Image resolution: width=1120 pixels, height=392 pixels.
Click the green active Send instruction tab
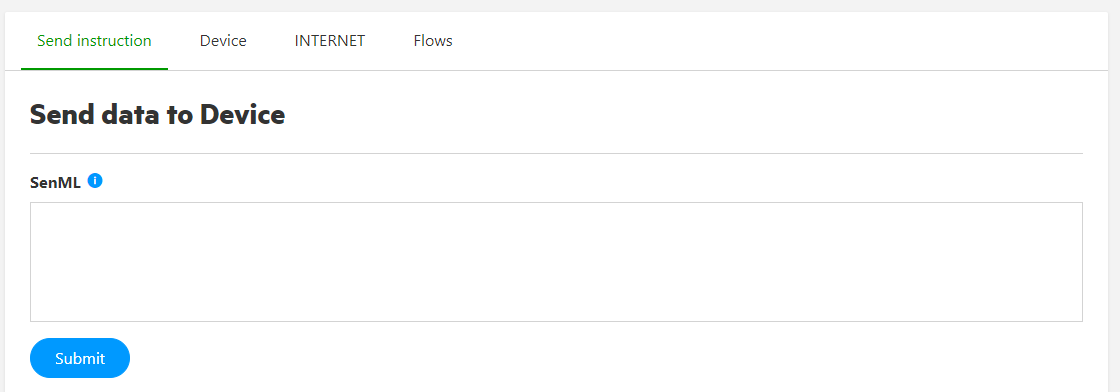point(94,41)
